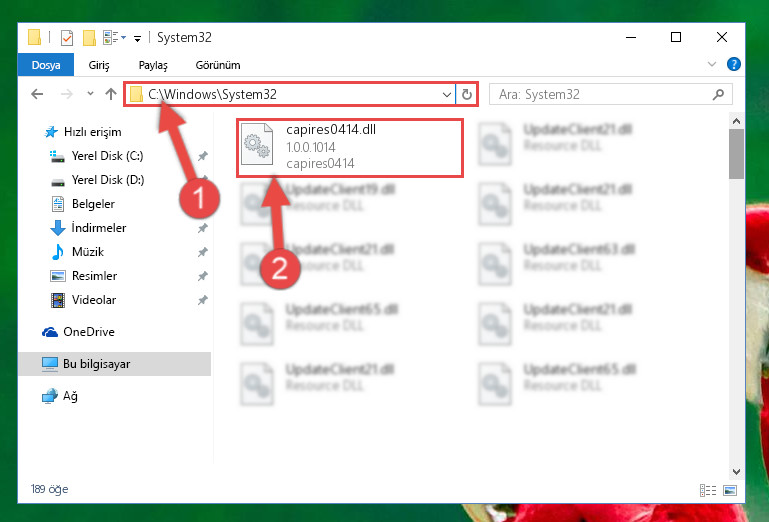Click the pin icon beside Yerel Disk (C:)

tap(203, 156)
